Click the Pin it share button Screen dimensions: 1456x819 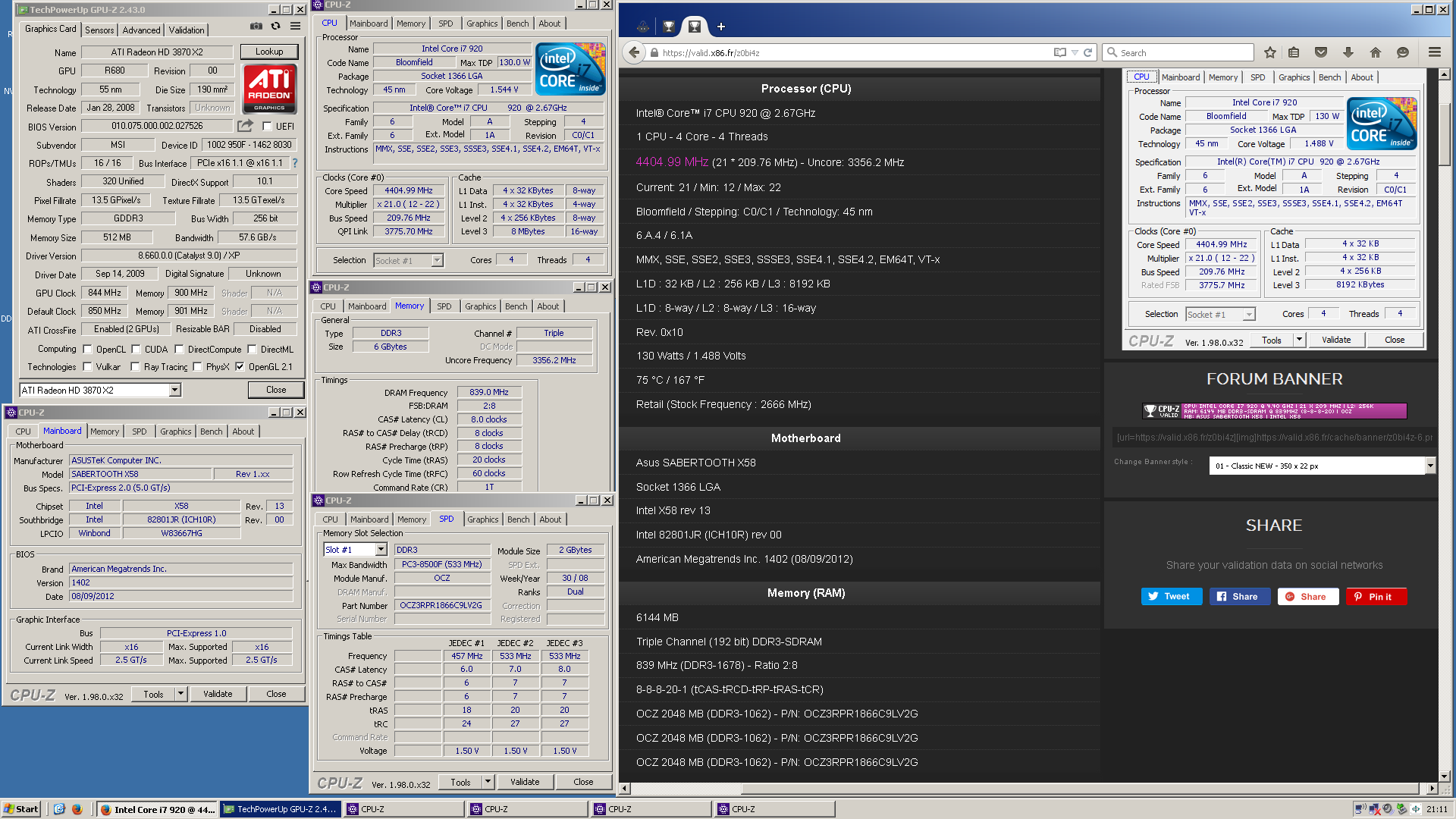[1376, 596]
